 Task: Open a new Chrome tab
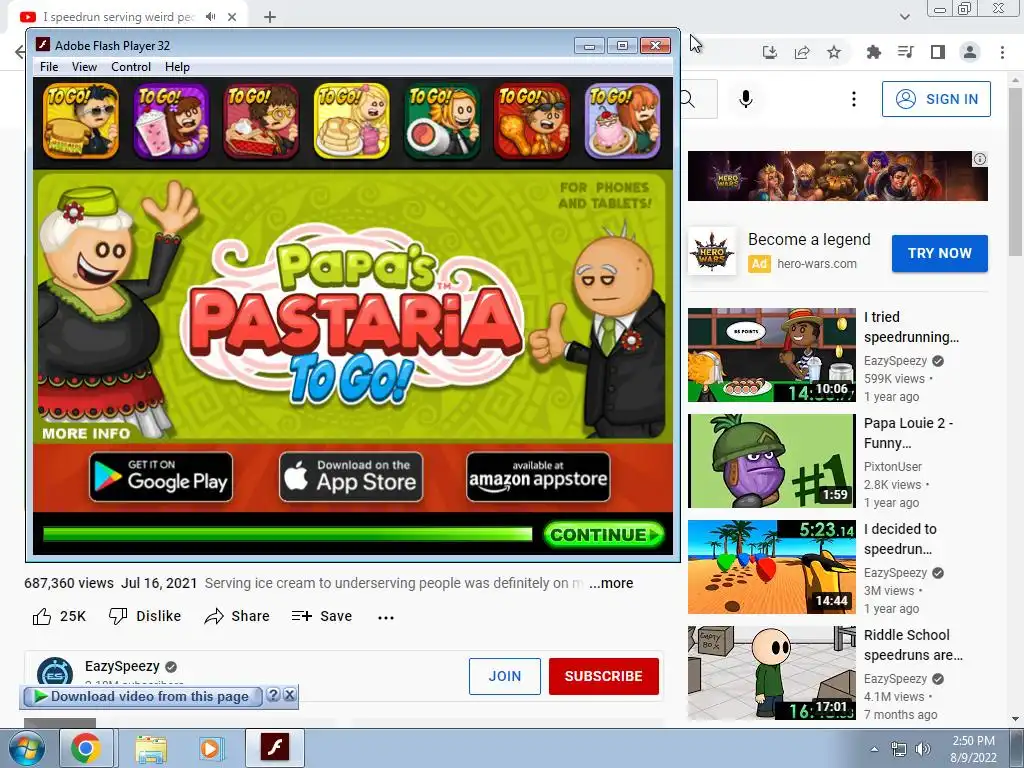(x=270, y=17)
